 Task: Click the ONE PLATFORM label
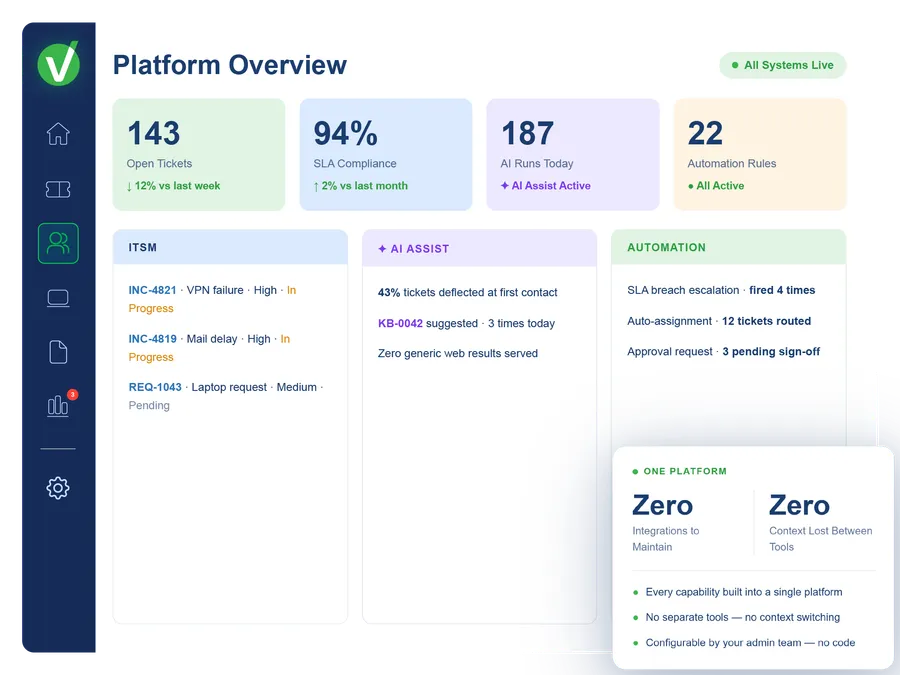(x=685, y=471)
